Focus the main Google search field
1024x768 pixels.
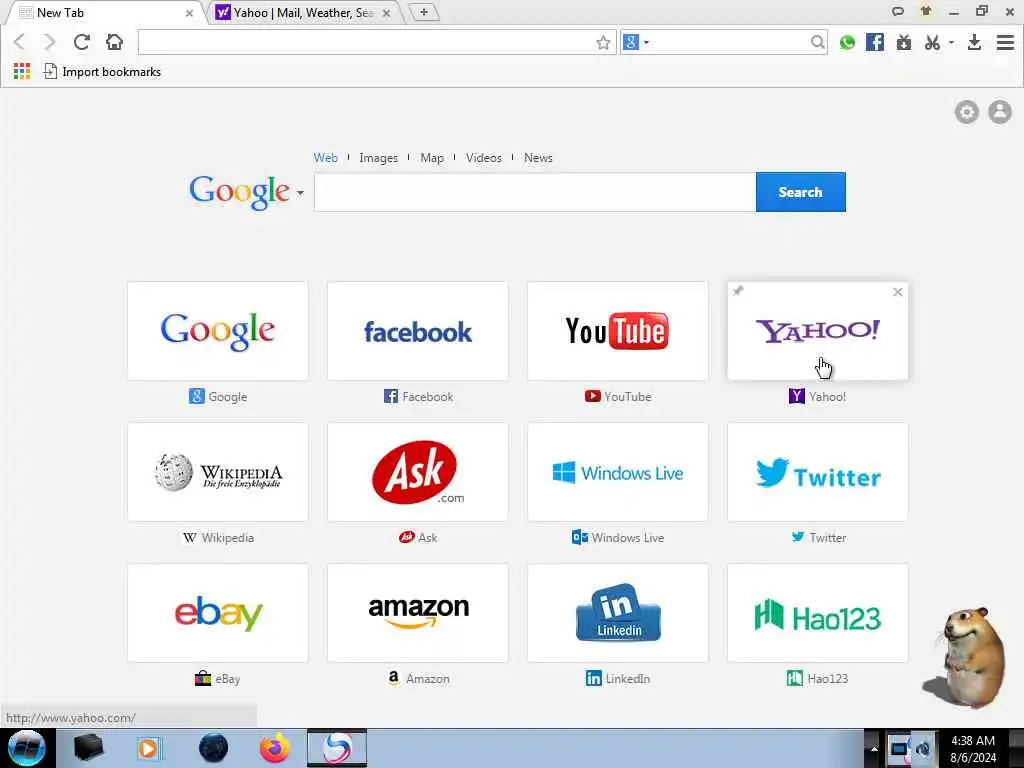pyautogui.click(x=535, y=192)
